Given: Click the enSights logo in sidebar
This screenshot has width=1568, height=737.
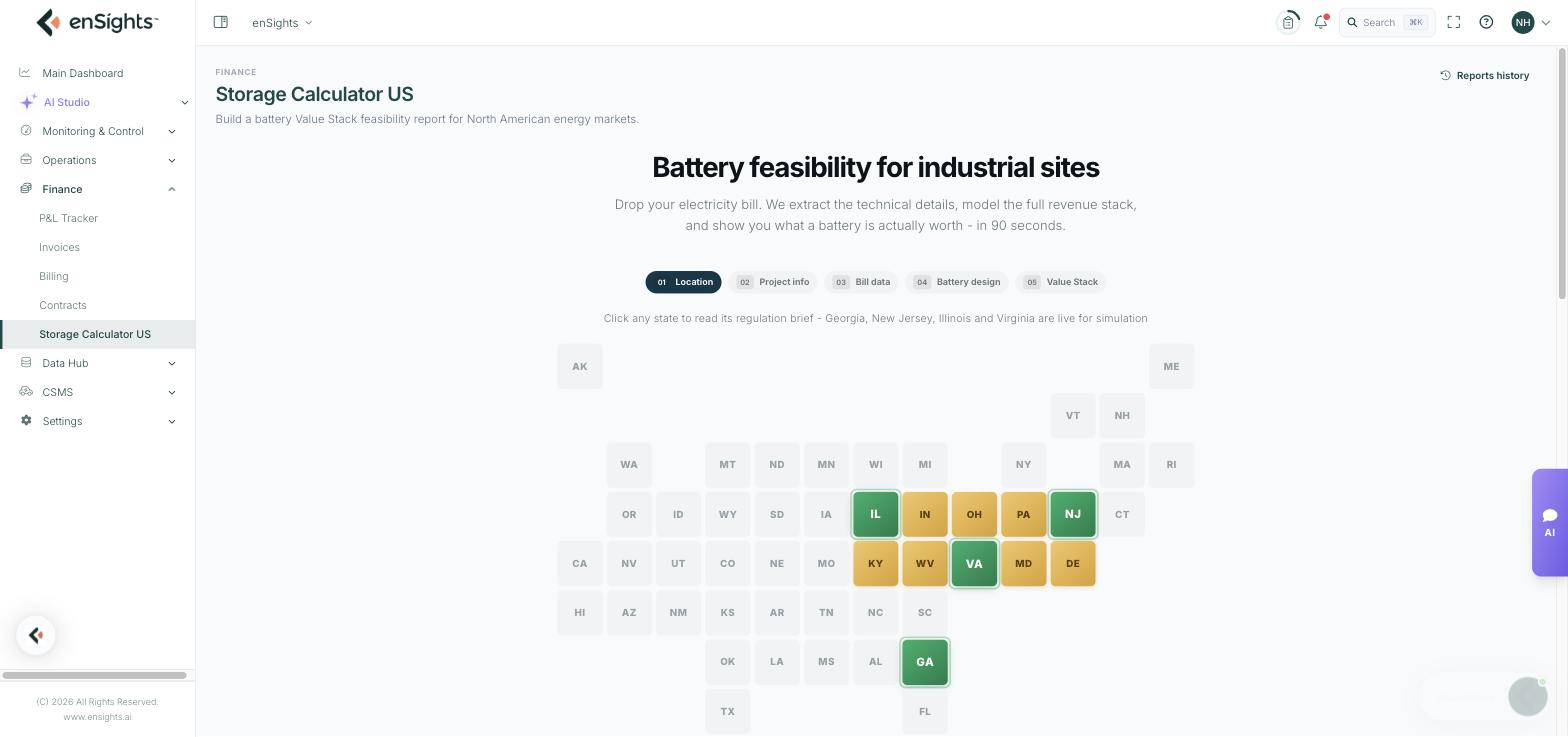Looking at the screenshot, I should click(97, 22).
